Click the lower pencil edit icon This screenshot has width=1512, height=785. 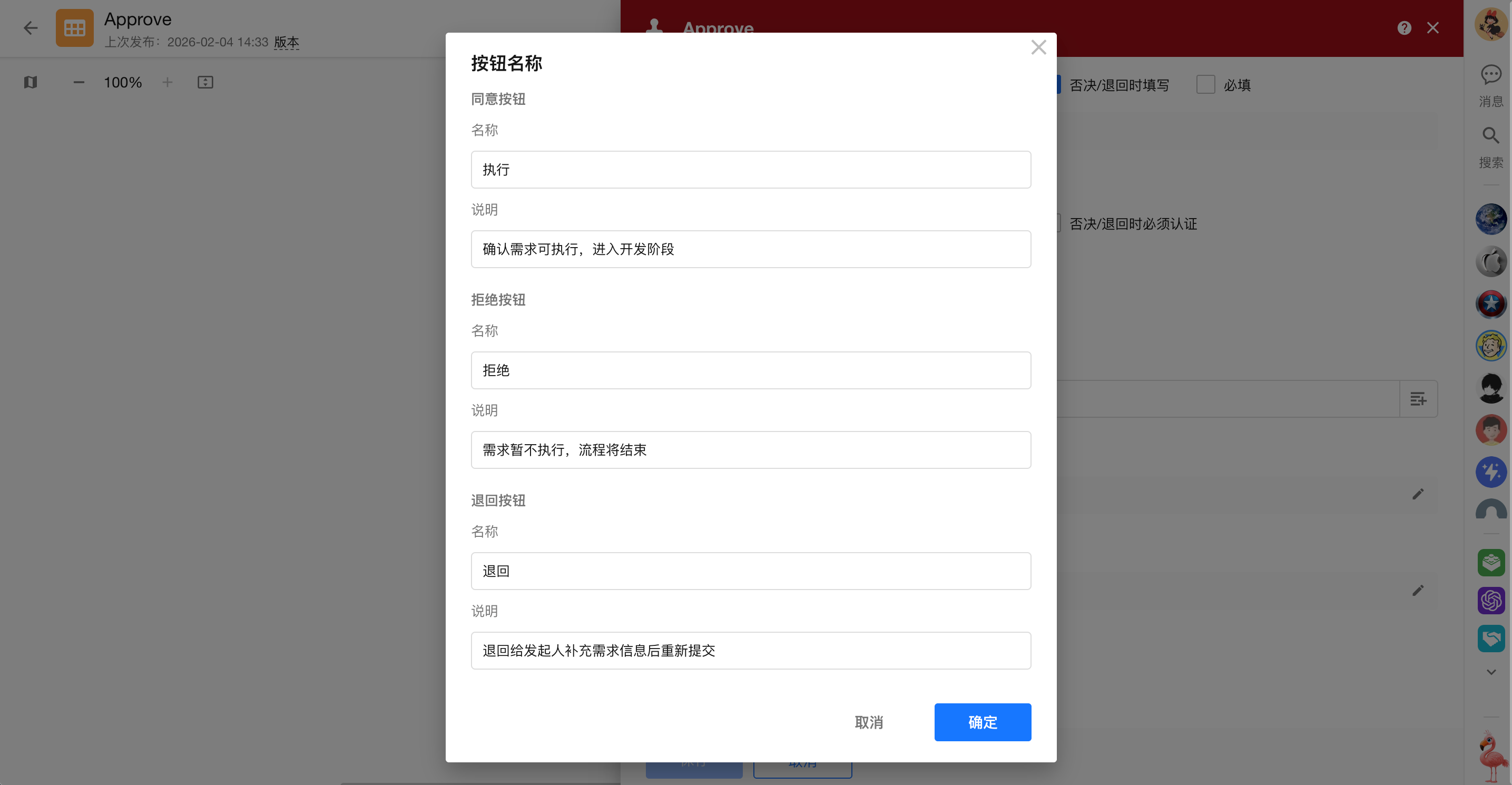pyautogui.click(x=1418, y=590)
